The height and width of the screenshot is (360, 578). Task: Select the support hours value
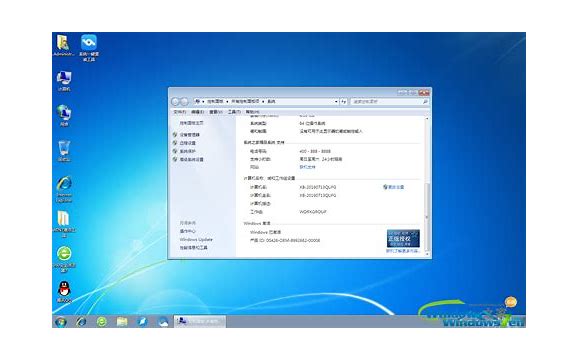[321, 160]
